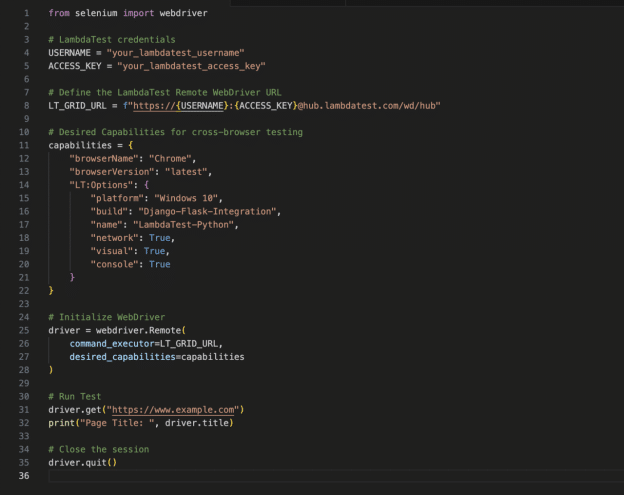Image resolution: width=624 pixels, height=495 pixels.
Task: Click 'webdriver.Remote(' on line 25
Action: coord(141,330)
